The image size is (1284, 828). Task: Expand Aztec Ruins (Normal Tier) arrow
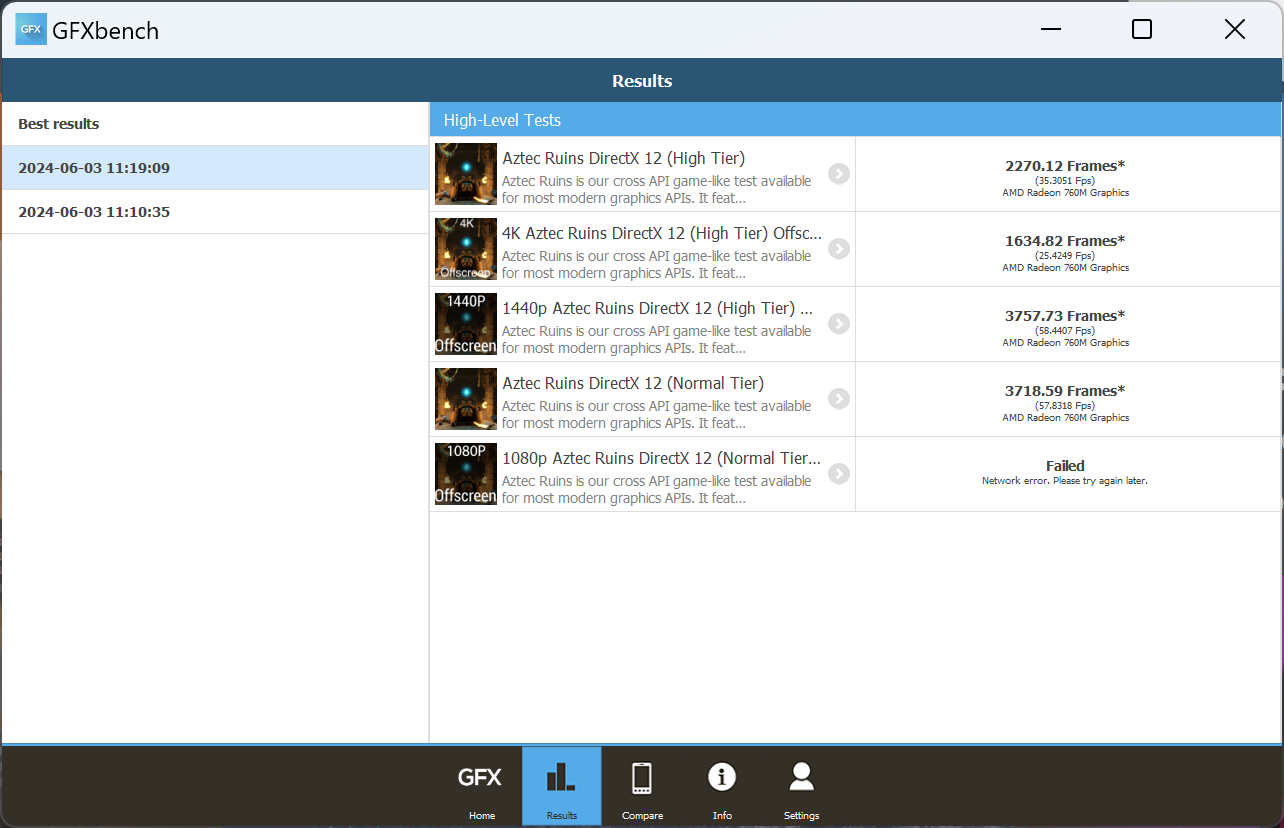pyautogui.click(x=839, y=399)
